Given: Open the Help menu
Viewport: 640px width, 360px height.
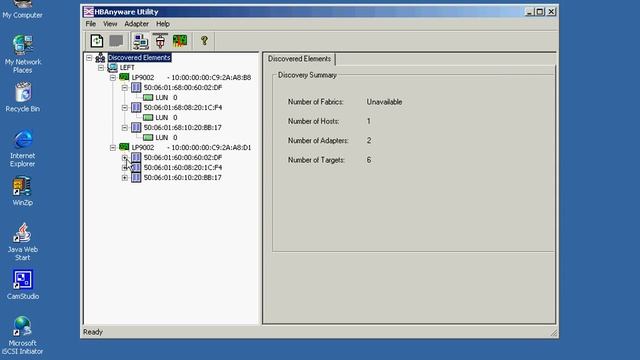Looking at the screenshot, I should pyautogui.click(x=163, y=24).
